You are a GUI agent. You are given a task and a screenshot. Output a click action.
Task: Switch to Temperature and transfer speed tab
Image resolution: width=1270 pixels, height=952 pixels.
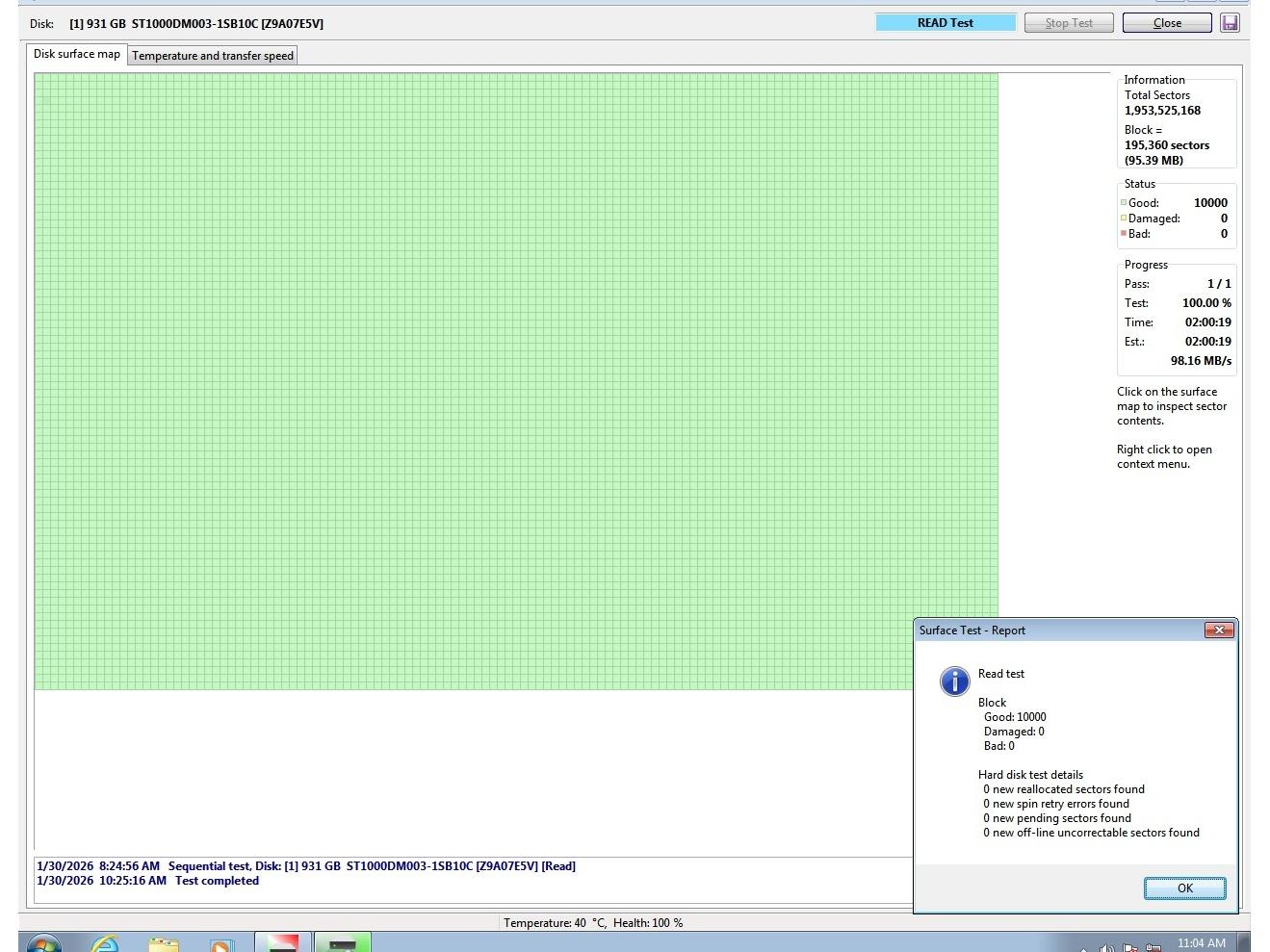pyautogui.click(x=213, y=56)
